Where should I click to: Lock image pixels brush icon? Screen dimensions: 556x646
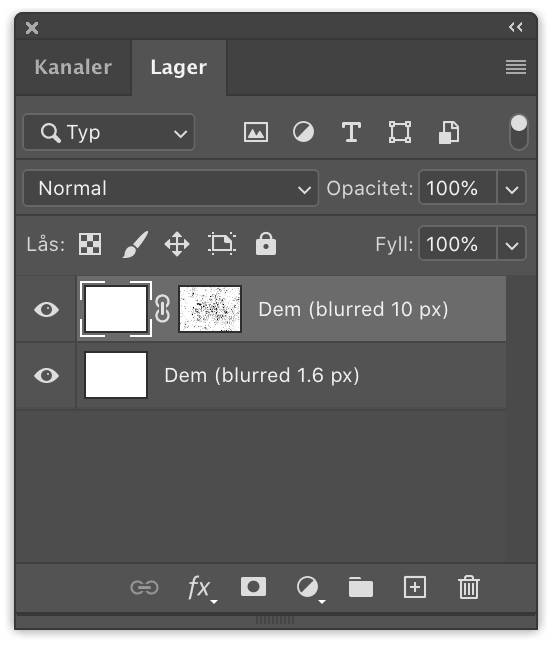(x=135, y=244)
